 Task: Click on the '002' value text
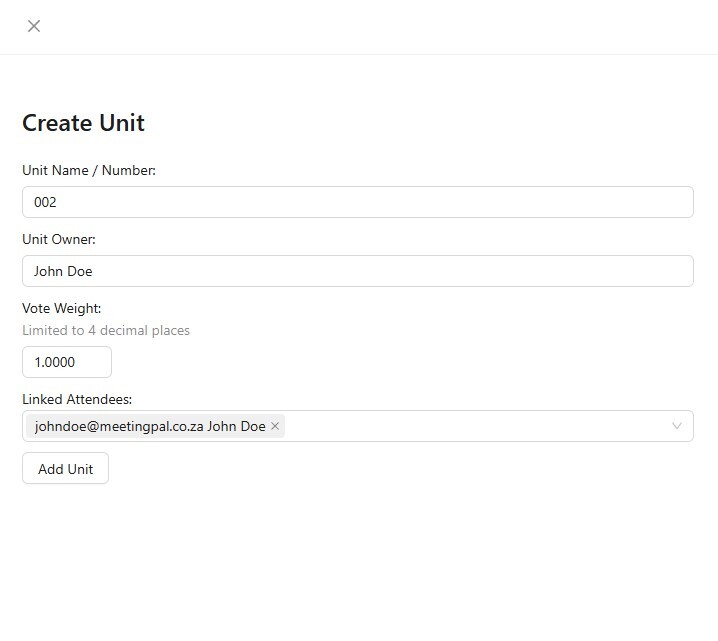45,202
